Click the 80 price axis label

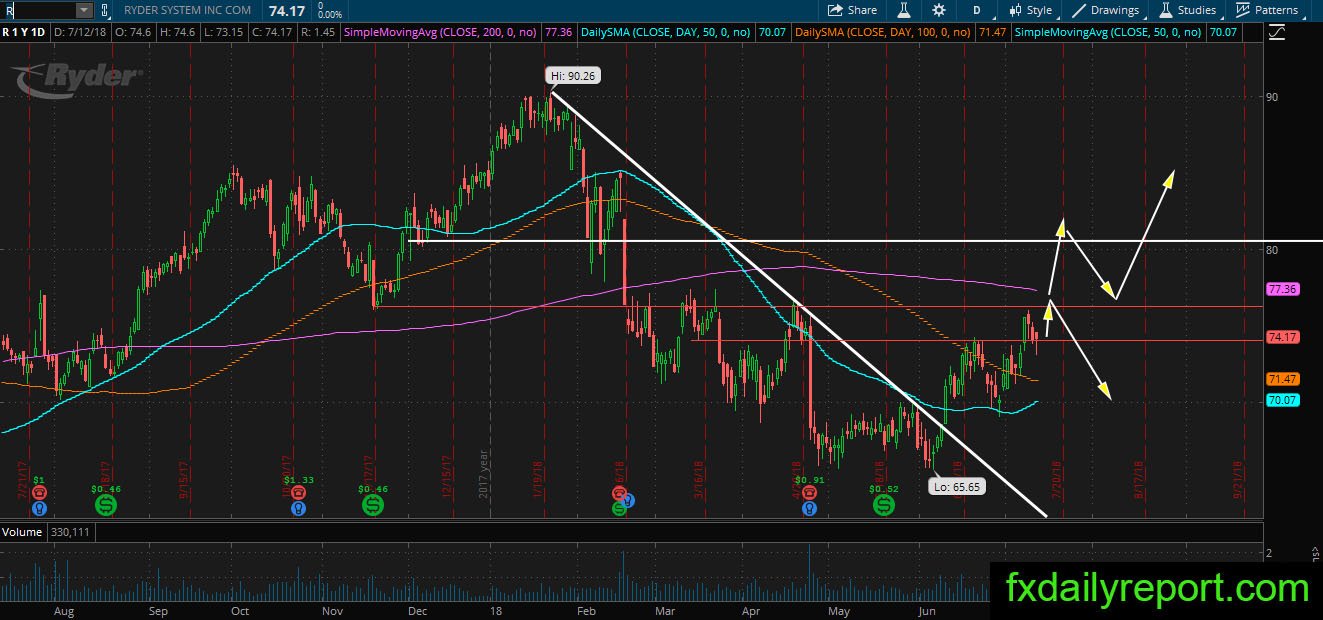click(x=1273, y=249)
